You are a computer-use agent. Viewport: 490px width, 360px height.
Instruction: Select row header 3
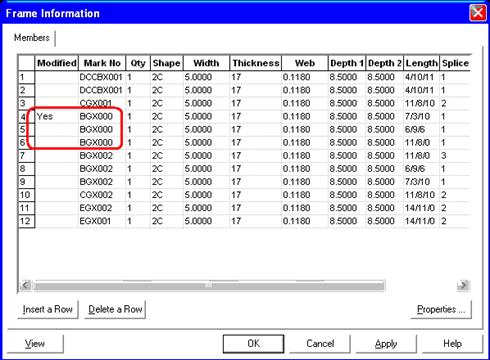pyautogui.click(x=26, y=103)
